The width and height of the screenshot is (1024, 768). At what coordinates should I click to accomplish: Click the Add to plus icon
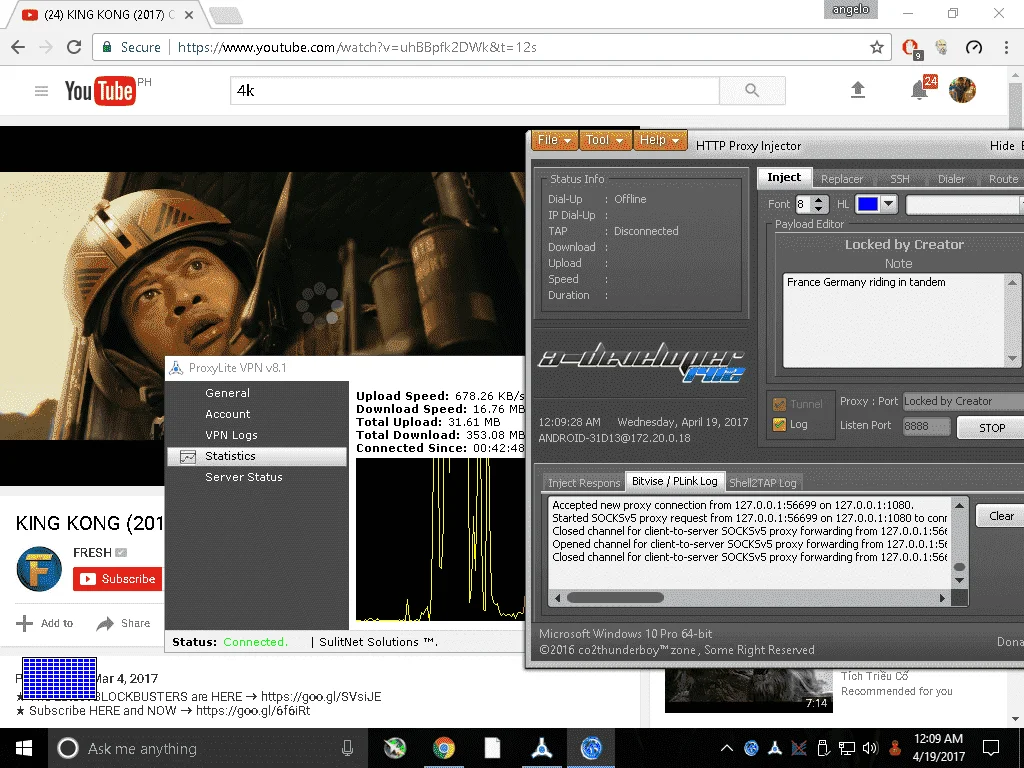[x=24, y=623]
